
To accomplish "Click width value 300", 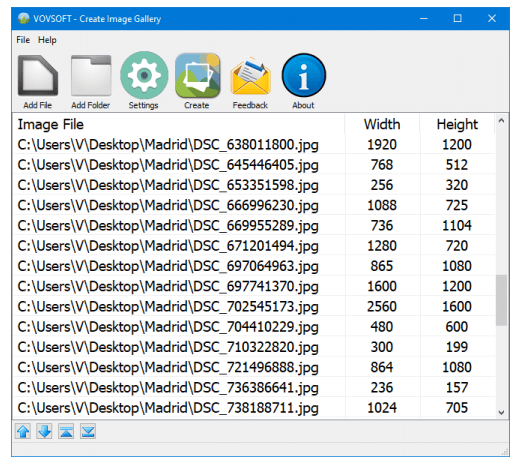I will [x=382, y=347].
